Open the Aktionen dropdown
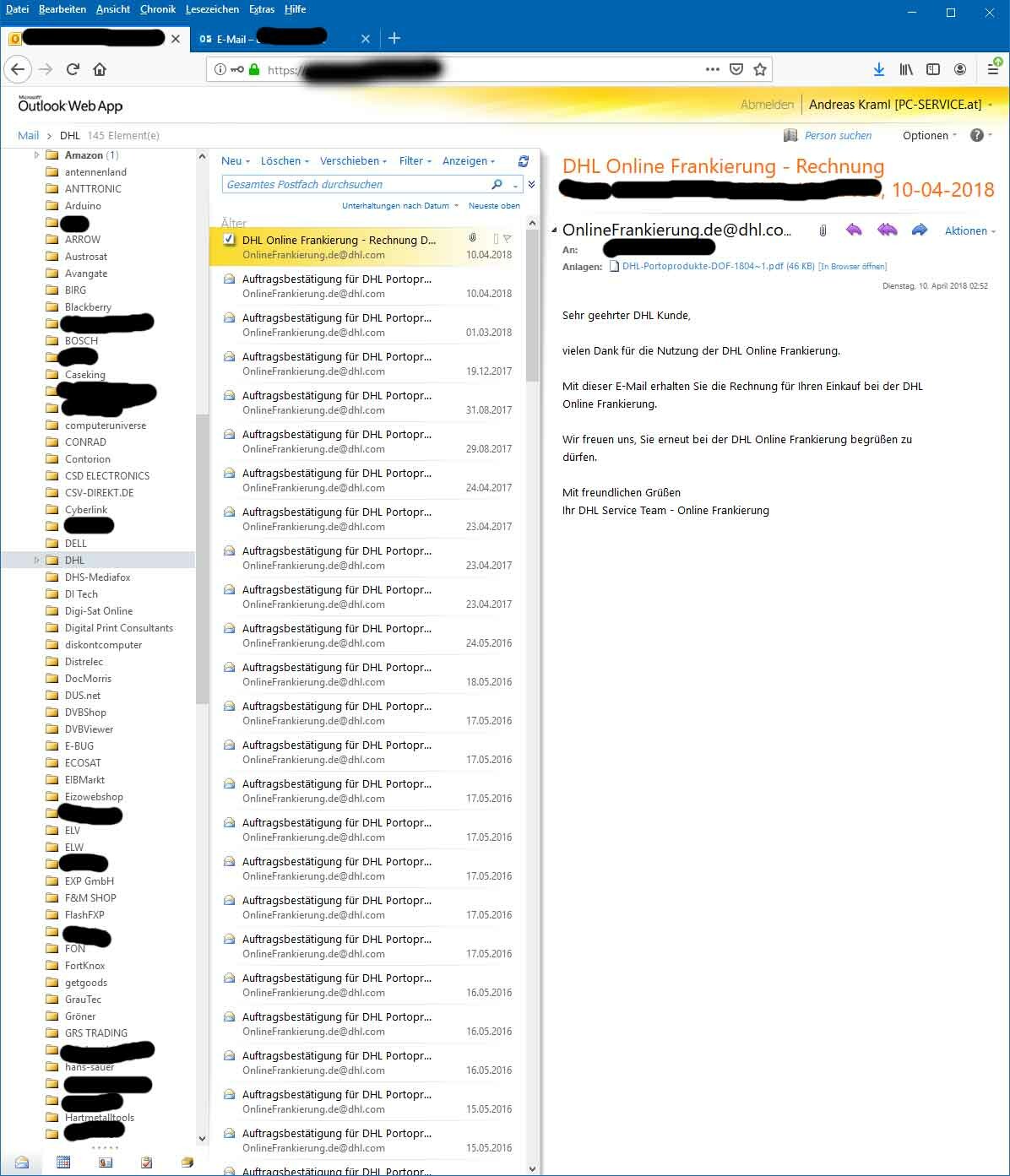 pyautogui.click(x=970, y=230)
